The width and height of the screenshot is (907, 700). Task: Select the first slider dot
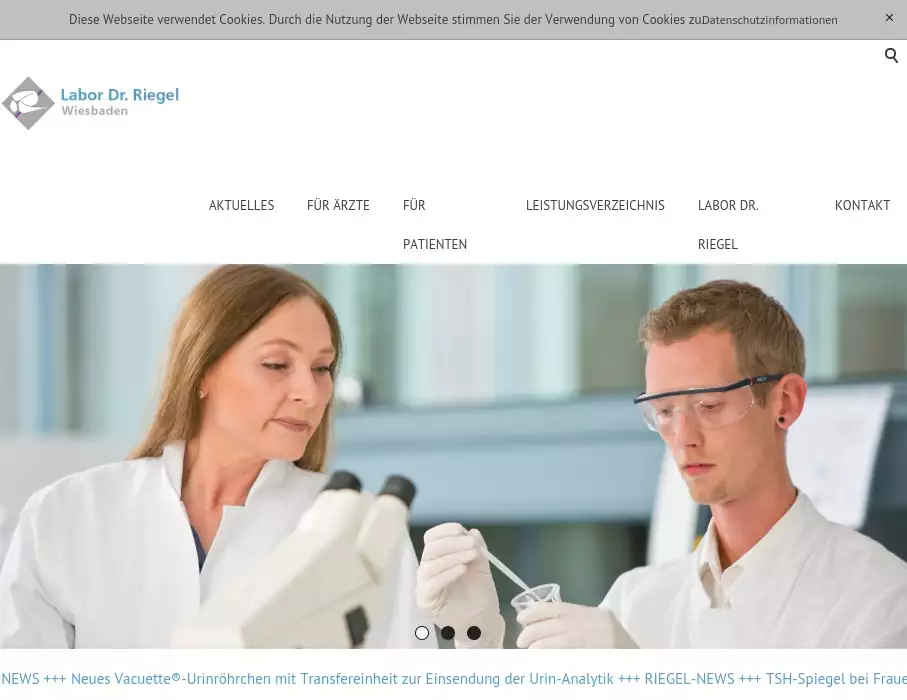pyautogui.click(x=422, y=633)
